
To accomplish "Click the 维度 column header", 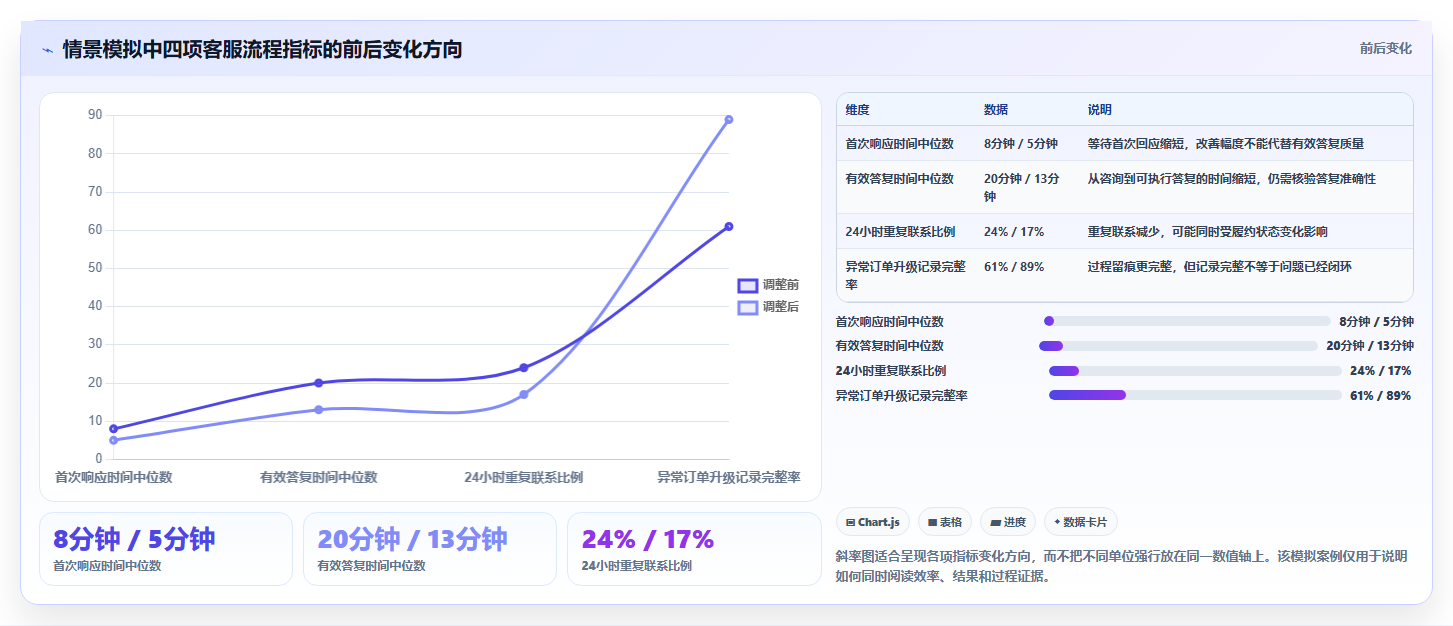I will (x=857, y=110).
